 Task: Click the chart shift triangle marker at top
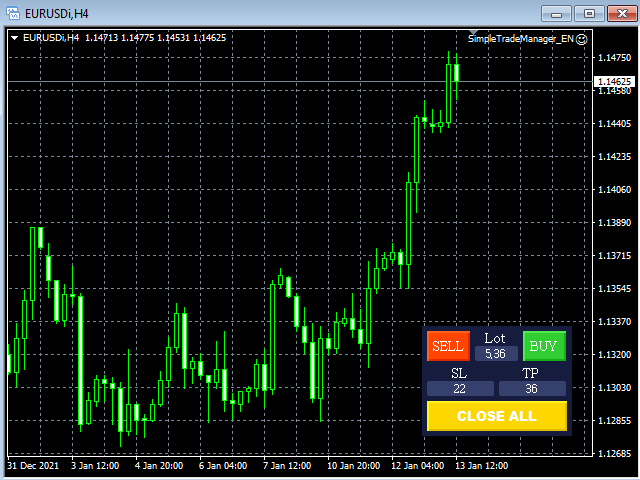(473, 32)
